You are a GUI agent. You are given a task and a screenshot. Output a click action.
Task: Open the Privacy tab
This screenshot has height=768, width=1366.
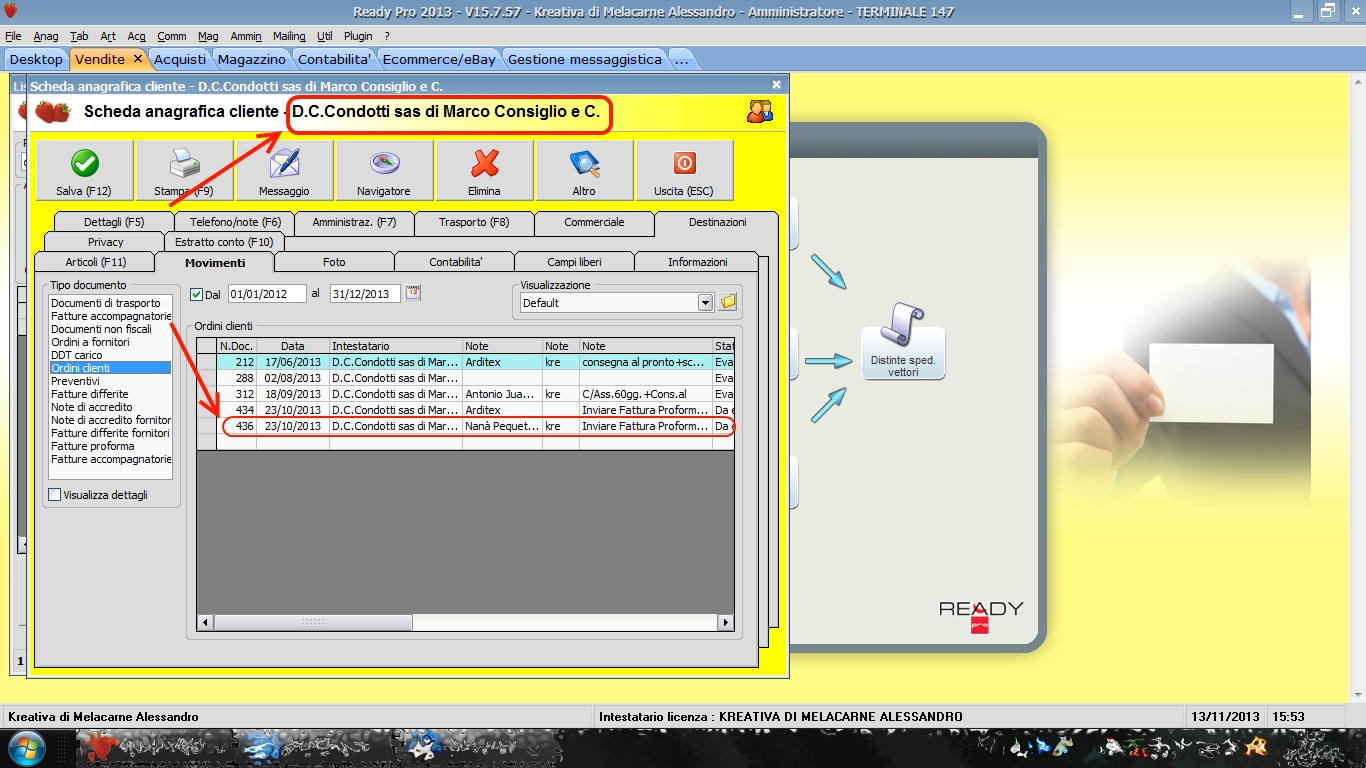click(x=105, y=242)
